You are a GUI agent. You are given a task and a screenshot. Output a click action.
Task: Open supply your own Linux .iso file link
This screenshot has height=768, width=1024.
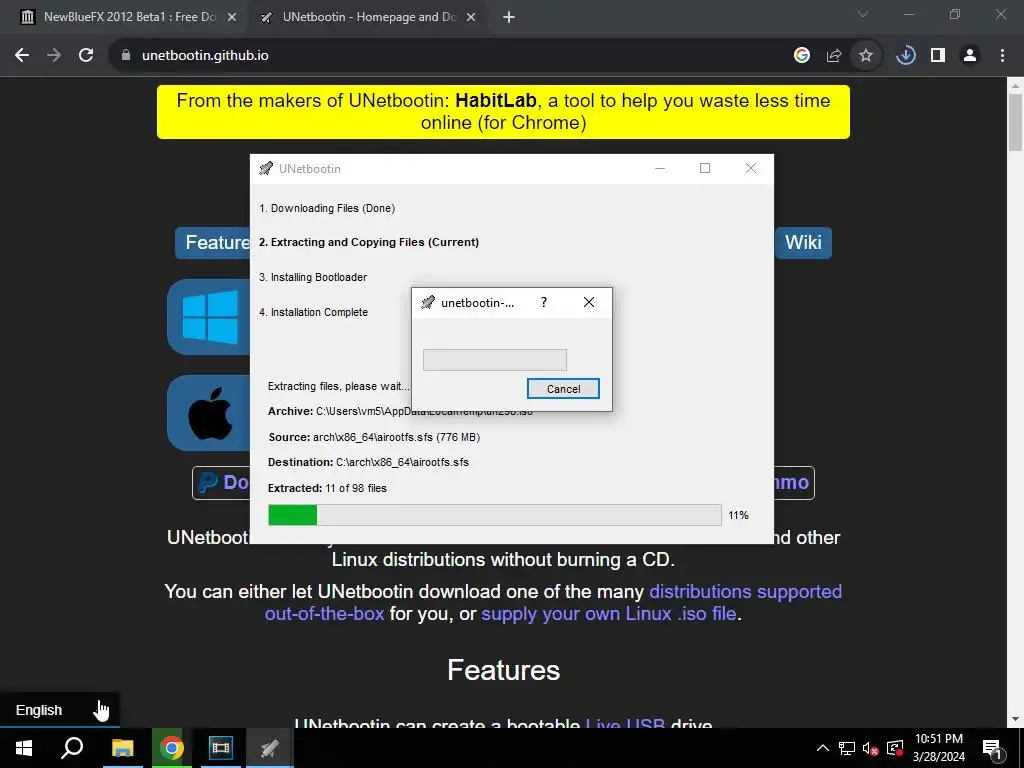coord(609,614)
